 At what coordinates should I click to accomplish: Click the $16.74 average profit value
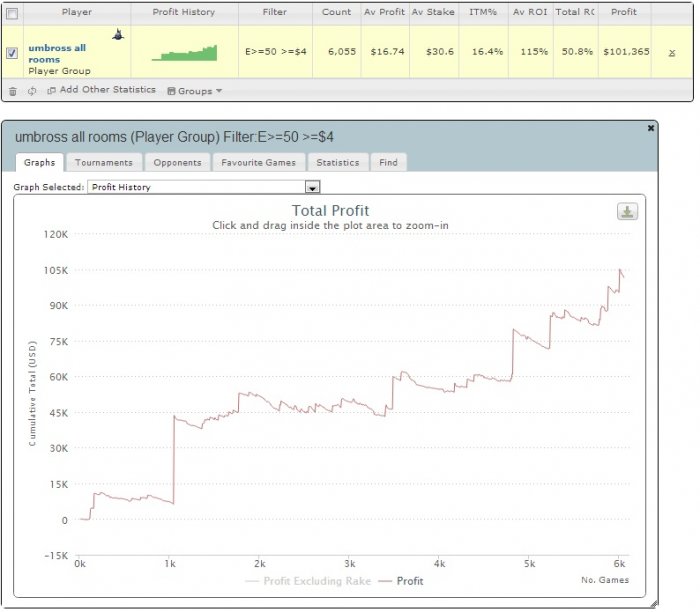(x=387, y=52)
